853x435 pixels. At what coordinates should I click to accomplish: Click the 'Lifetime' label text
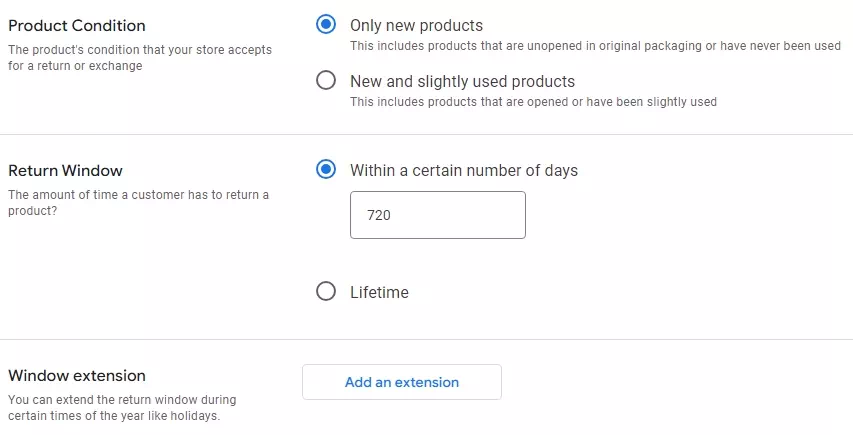(x=379, y=292)
